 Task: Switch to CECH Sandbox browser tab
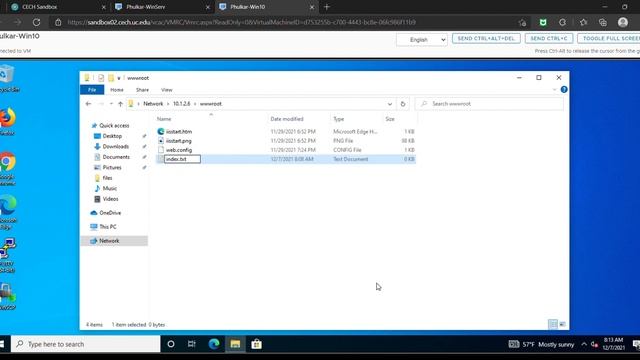pos(57,7)
